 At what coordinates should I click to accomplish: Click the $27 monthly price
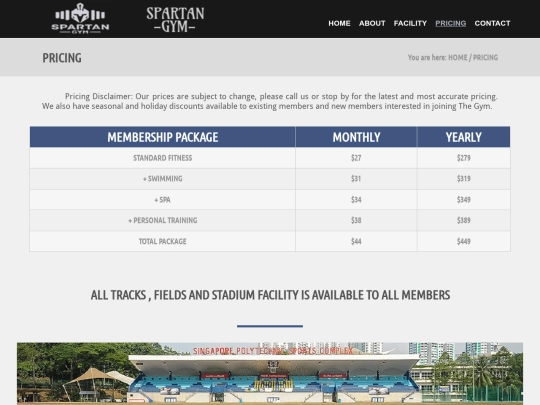(356, 158)
